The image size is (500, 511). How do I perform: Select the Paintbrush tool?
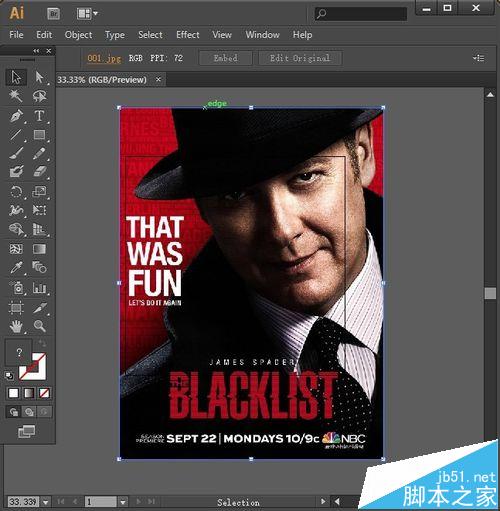(16, 154)
